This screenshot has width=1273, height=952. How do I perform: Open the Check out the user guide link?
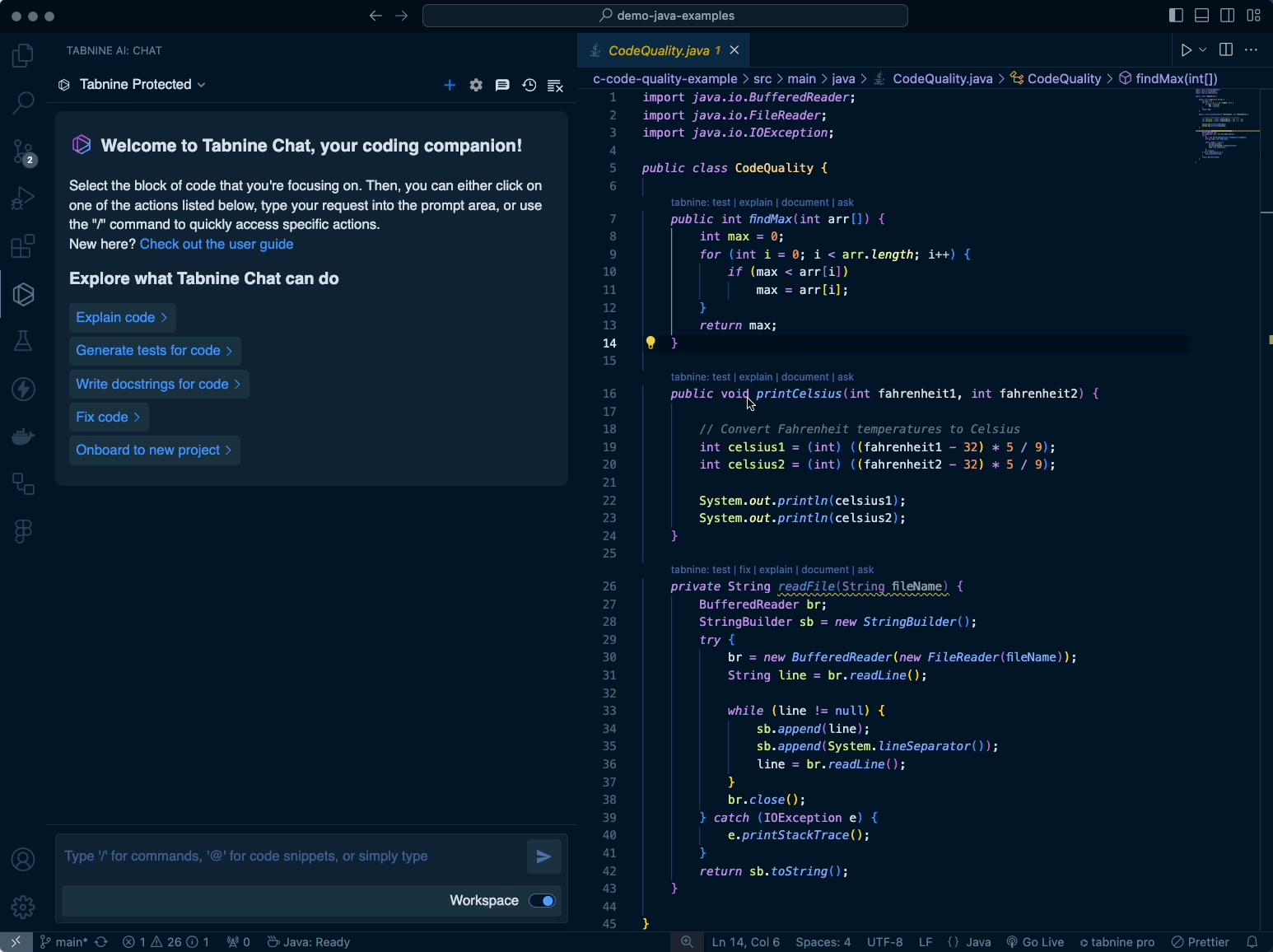[x=217, y=245]
